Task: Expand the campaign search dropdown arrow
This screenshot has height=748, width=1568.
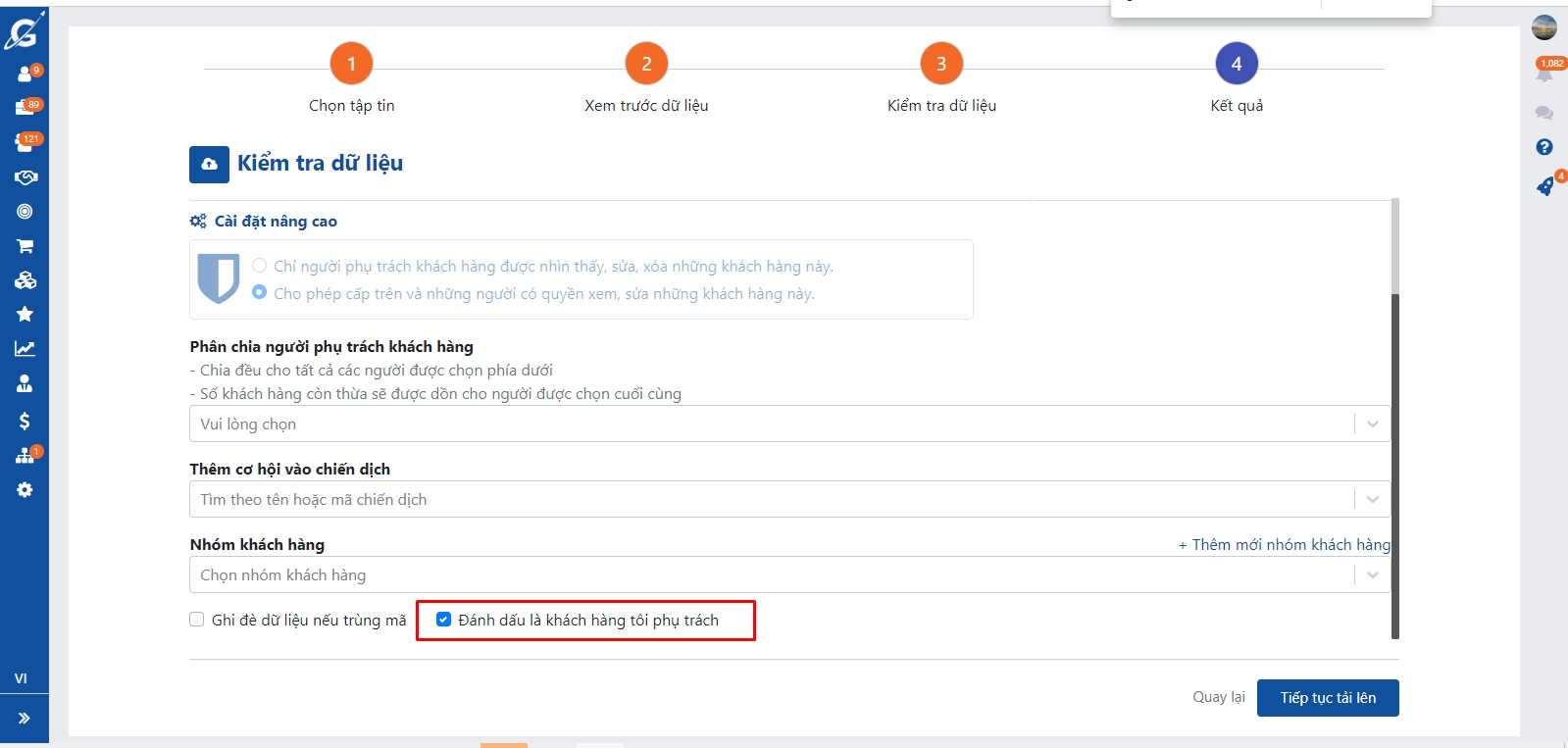Action: [1372, 499]
